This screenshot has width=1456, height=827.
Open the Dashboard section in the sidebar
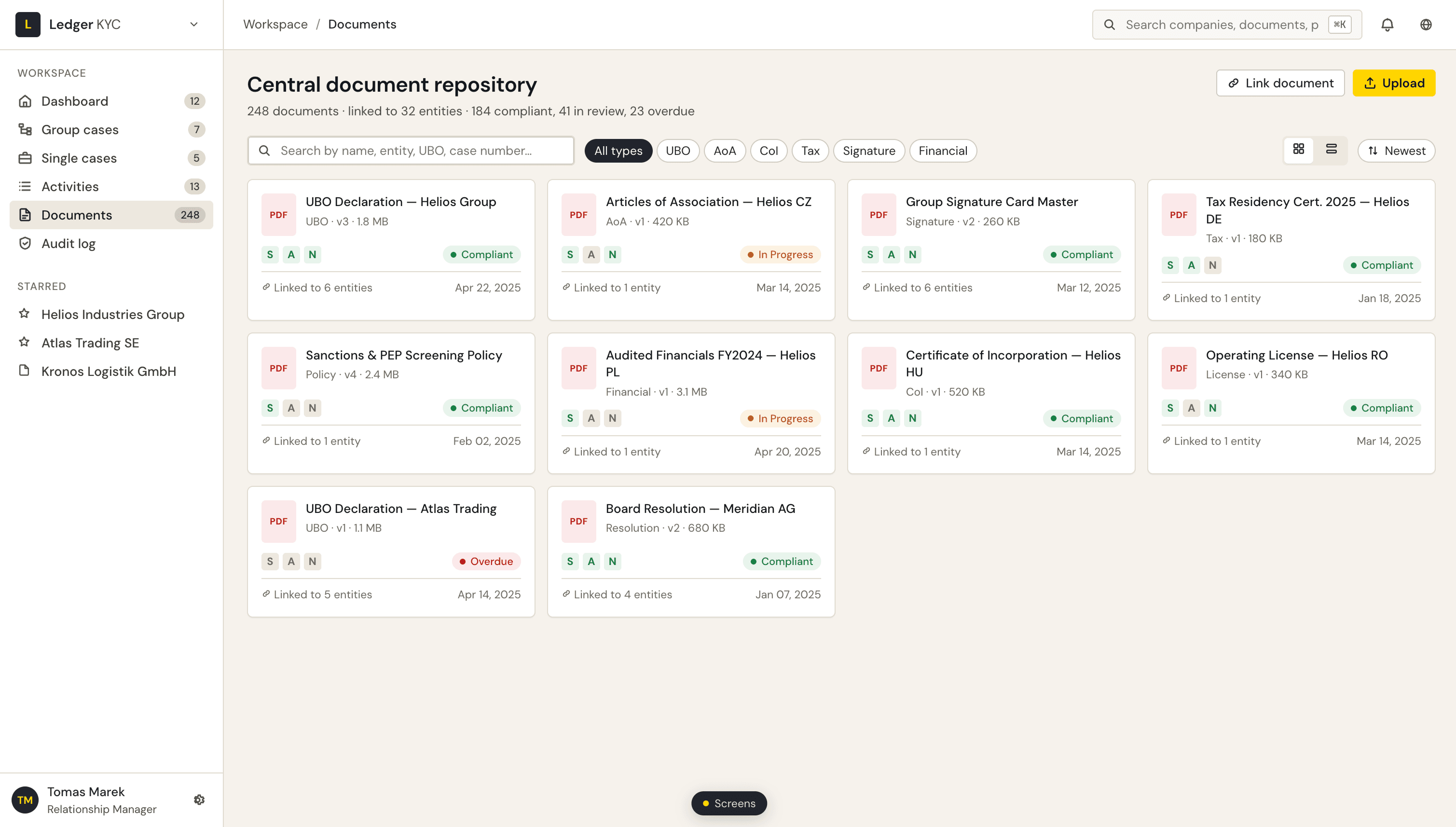pos(74,100)
